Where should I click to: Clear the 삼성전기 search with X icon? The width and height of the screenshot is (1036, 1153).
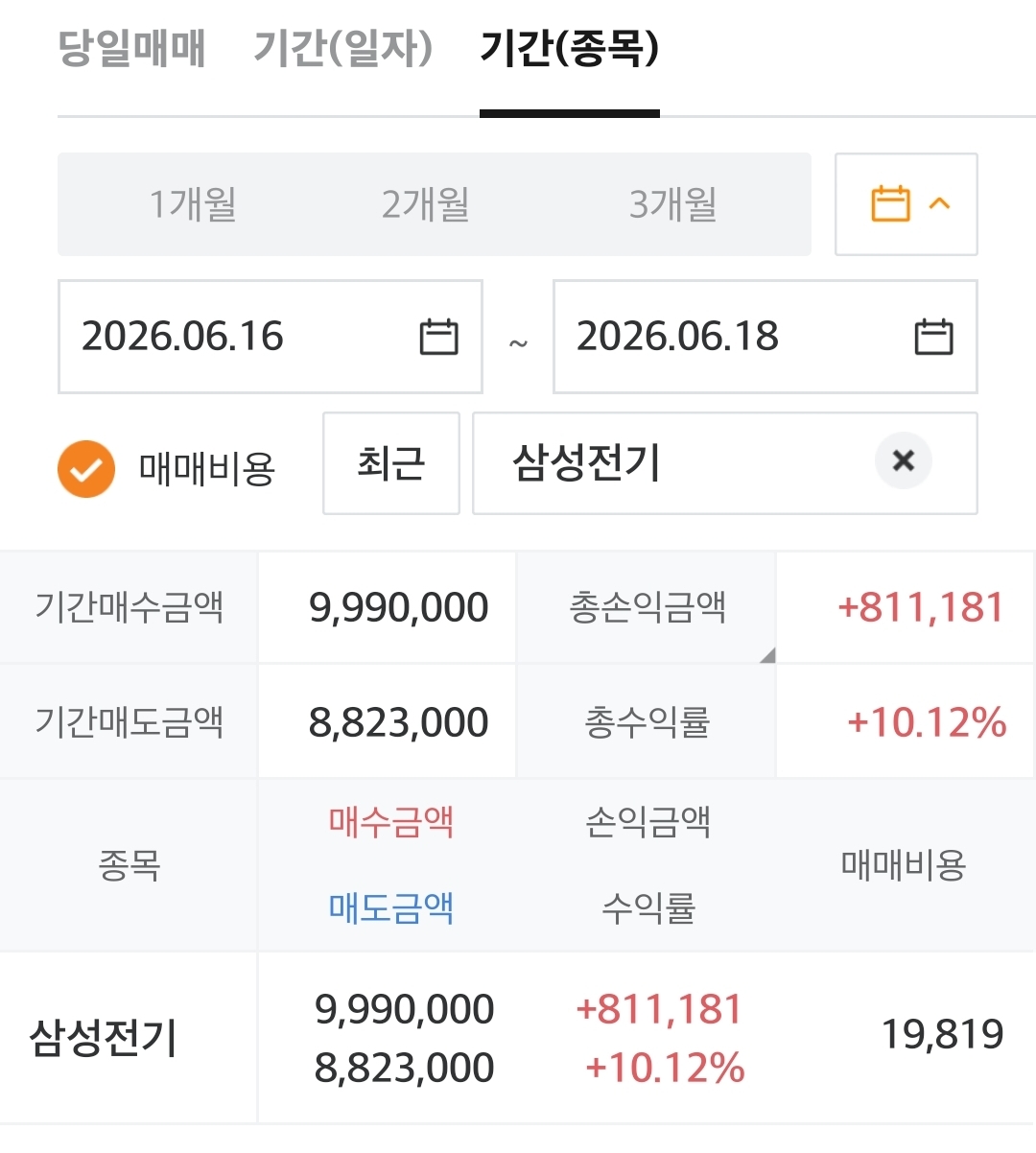pos(904,461)
